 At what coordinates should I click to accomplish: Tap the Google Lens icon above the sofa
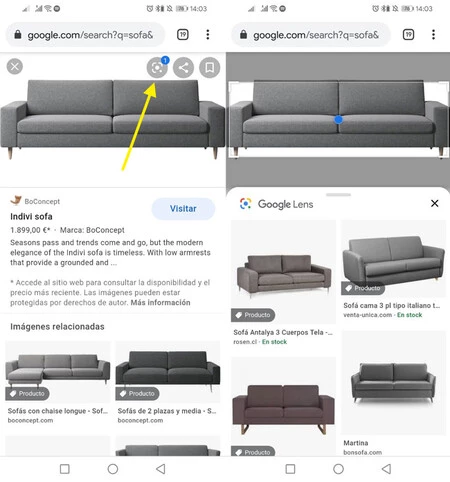tap(157, 68)
